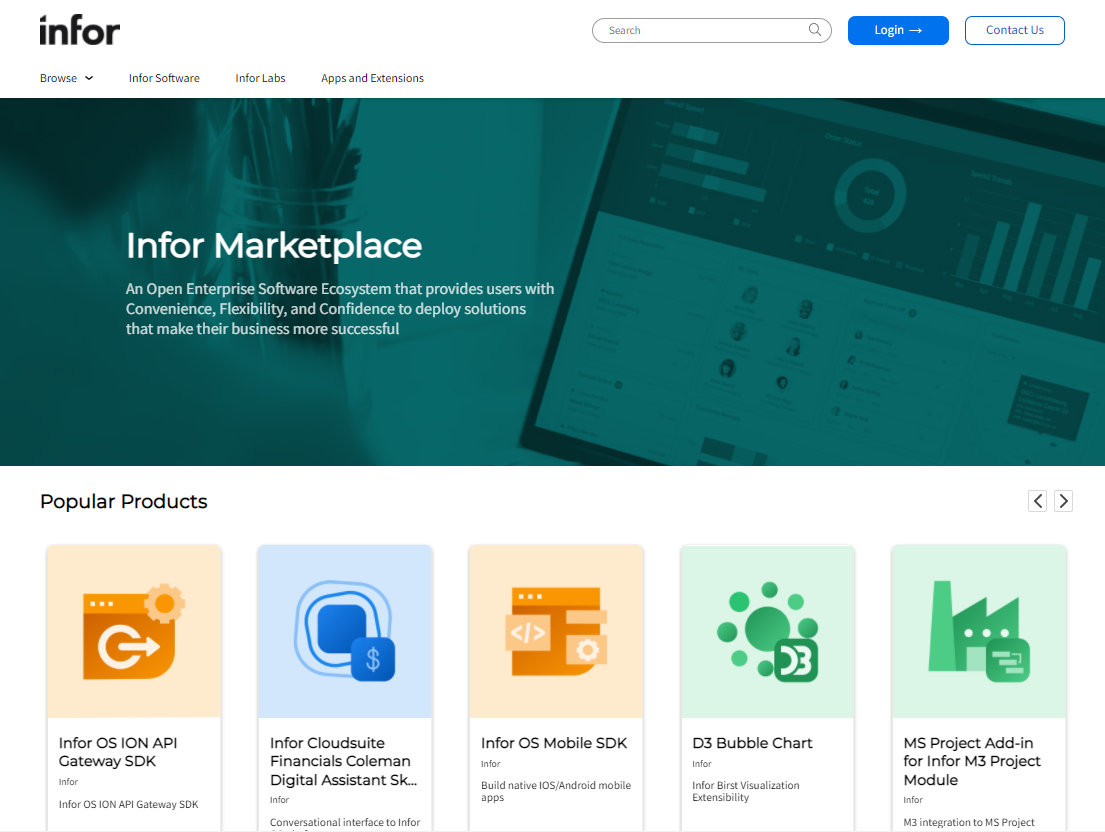Click the search magnifier icon

coord(815,30)
